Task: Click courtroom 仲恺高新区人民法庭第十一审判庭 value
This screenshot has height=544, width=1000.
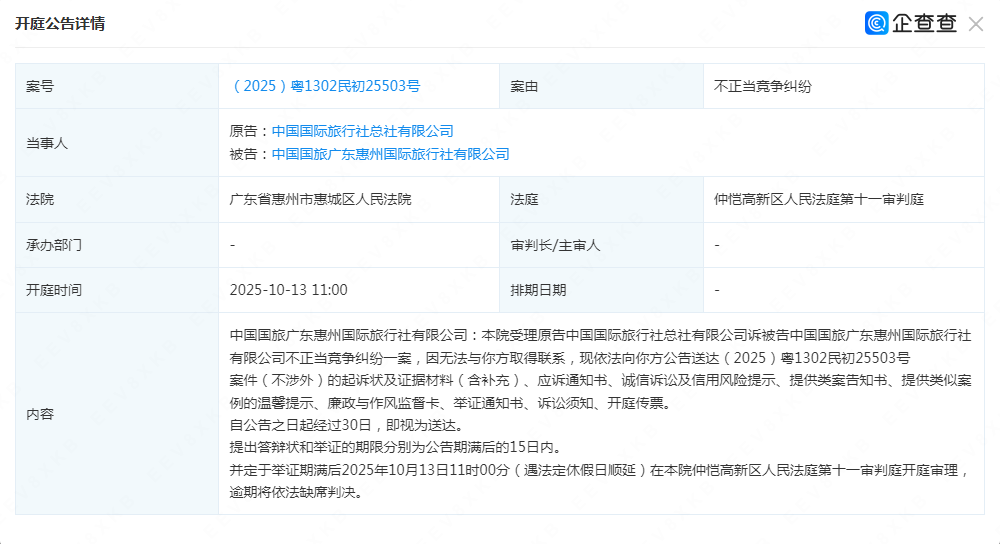Action: point(818,199)
